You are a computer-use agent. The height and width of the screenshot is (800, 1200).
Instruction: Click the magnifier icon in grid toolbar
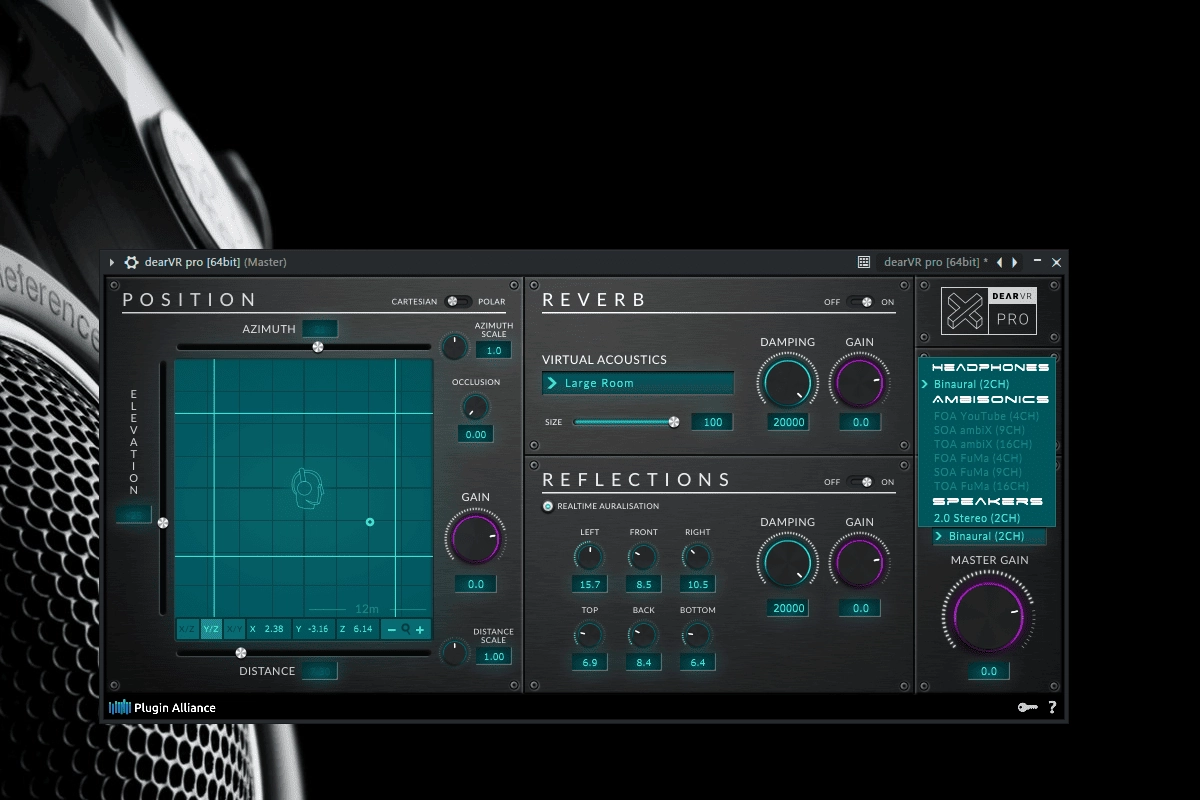406,630
